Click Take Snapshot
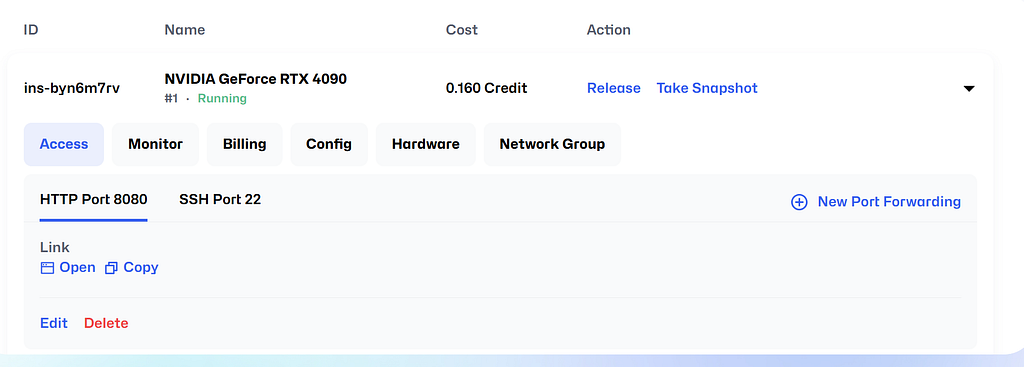Screen dimensions: 1024x367 point(707,88)
